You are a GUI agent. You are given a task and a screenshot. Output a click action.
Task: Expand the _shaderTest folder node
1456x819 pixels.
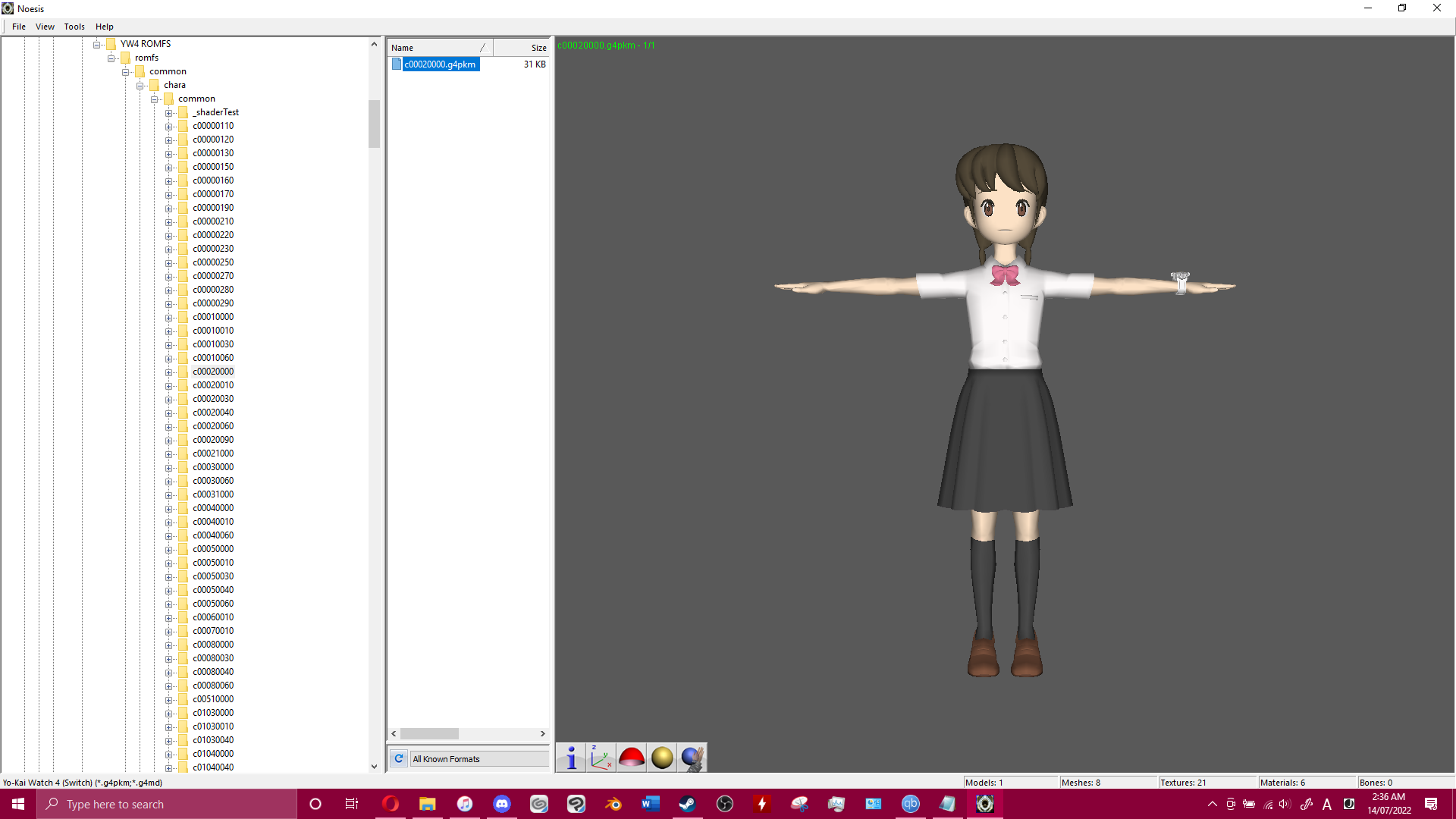(168, 113)
